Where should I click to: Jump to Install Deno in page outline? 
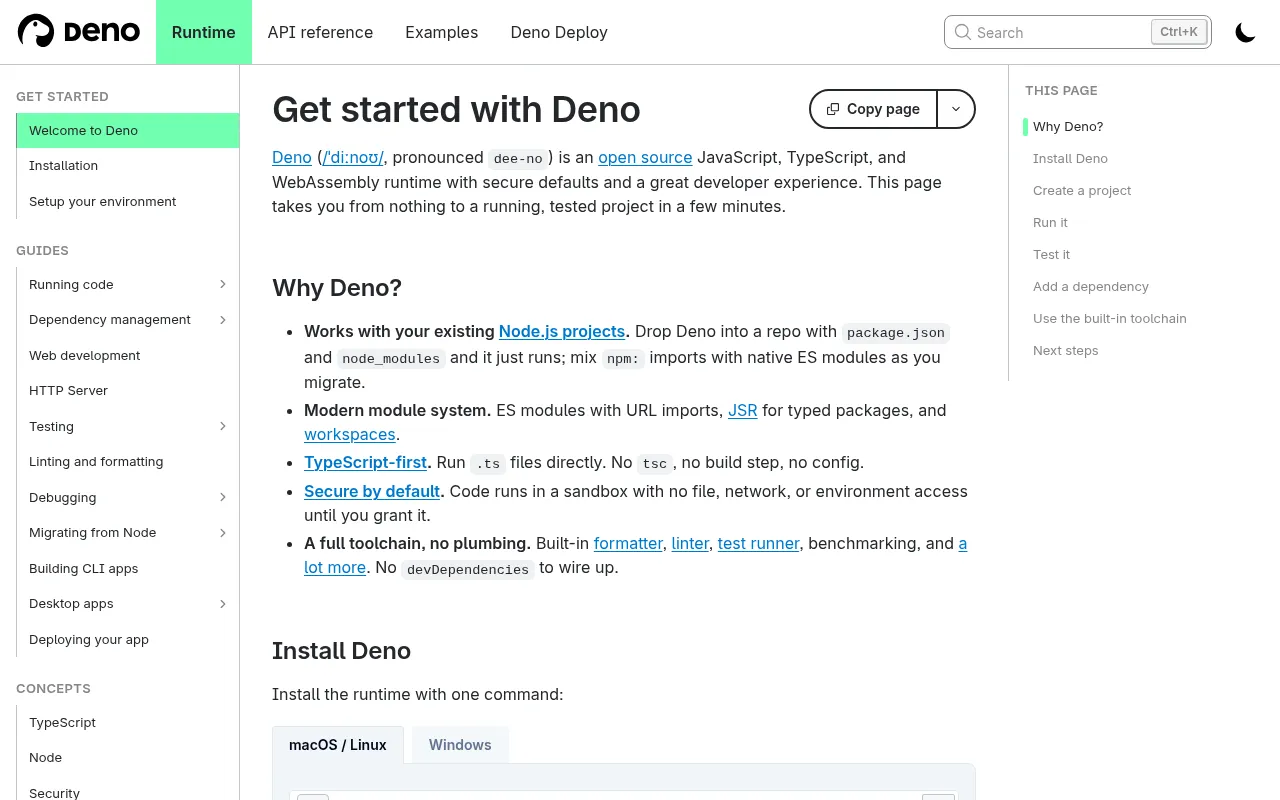(1070, 158)
